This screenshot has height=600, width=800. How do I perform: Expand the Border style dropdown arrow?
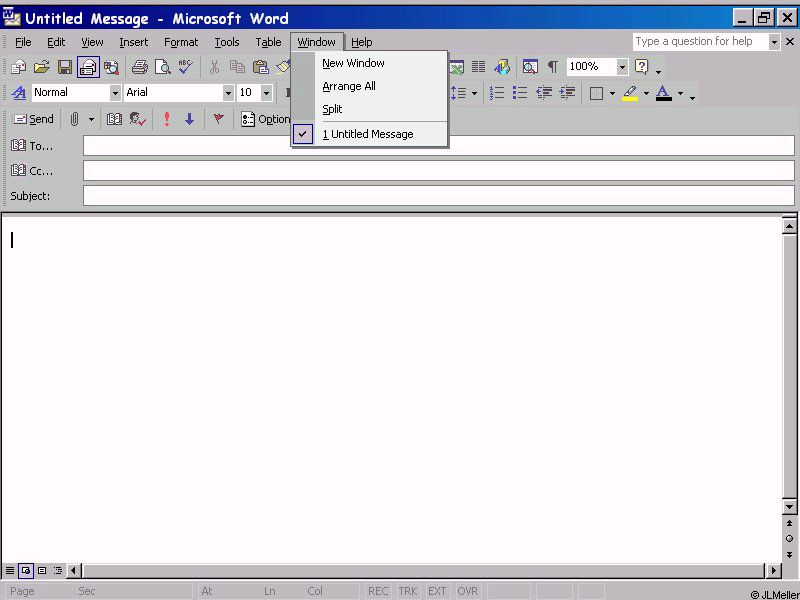click(612, 93)
